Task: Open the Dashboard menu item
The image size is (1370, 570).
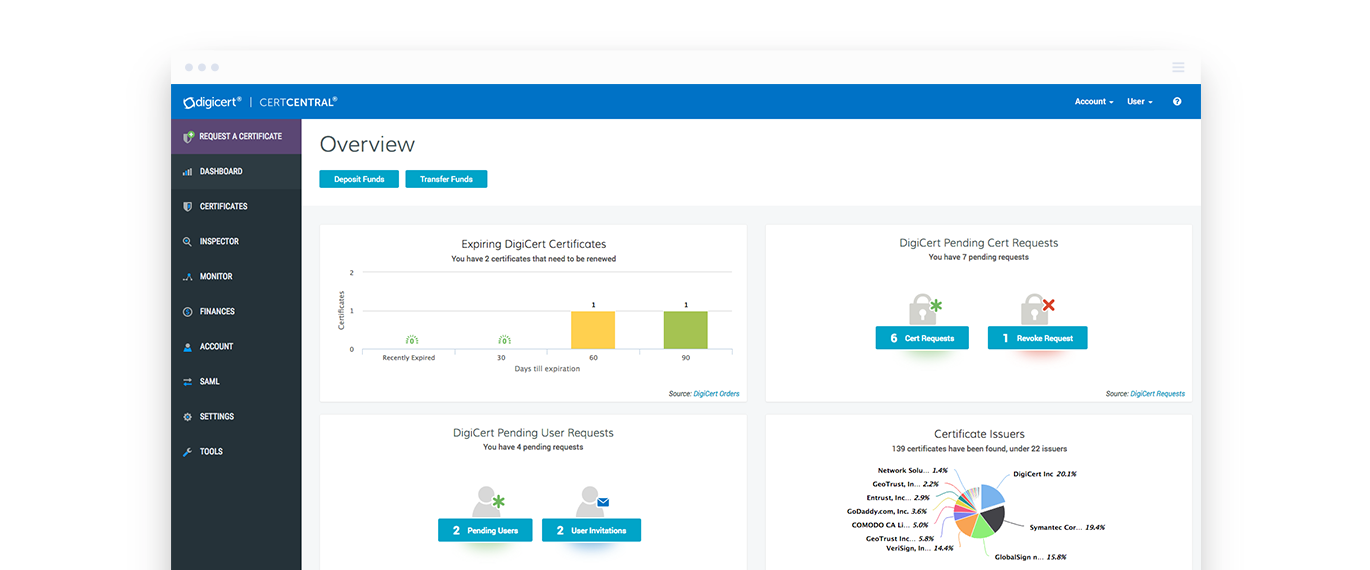Action: (x=236, y=171)
